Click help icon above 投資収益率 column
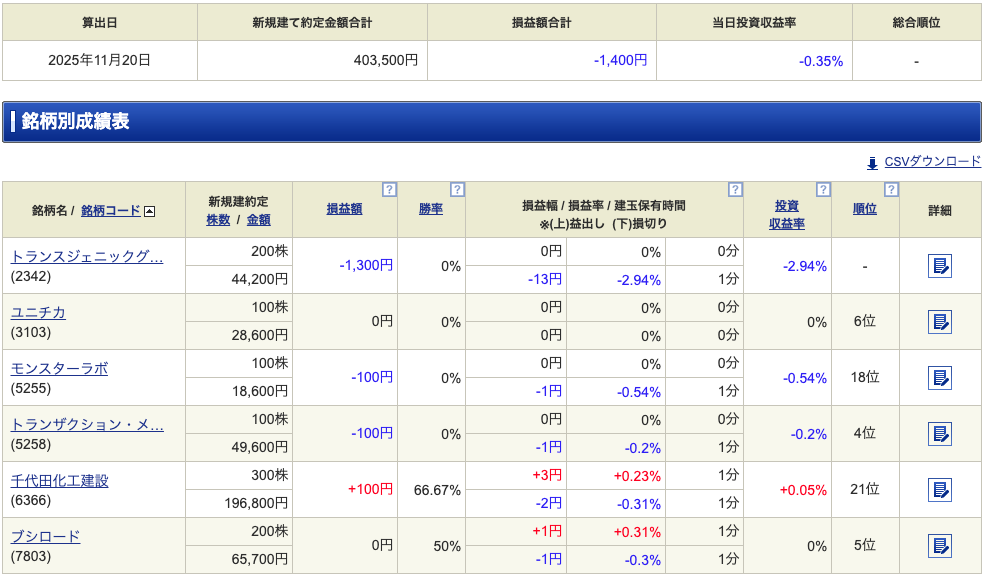Screen dimensions: 984x576 pyautogui.click(x=823, y=189)
